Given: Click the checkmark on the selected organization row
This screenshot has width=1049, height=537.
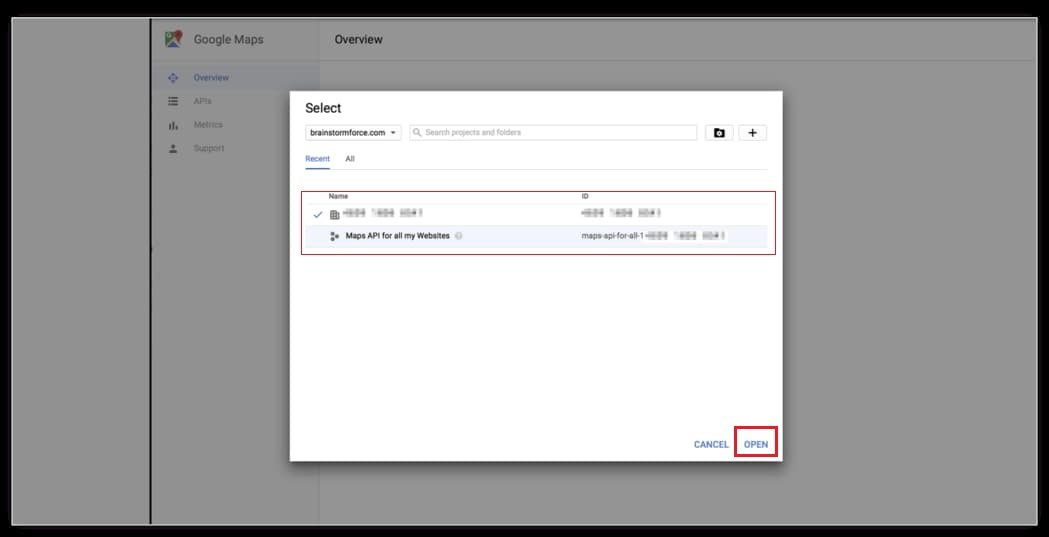Looking at the screenshot, I should (318, 215).
